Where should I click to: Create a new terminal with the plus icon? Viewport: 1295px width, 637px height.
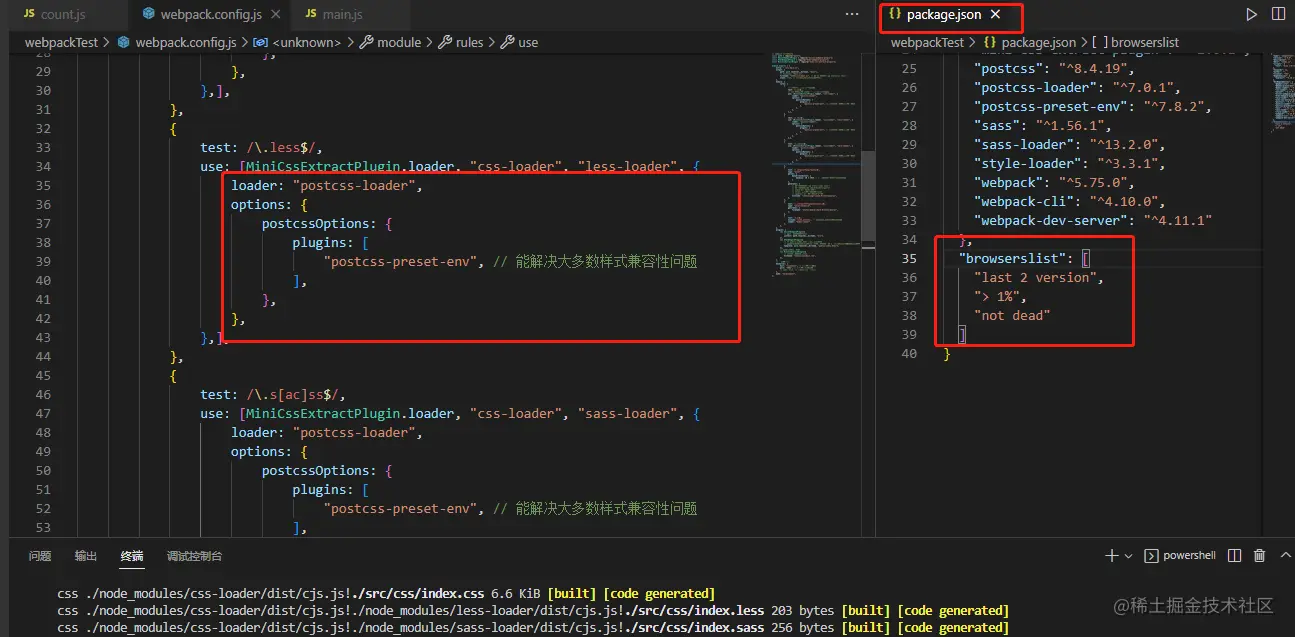click(1111, 556)
